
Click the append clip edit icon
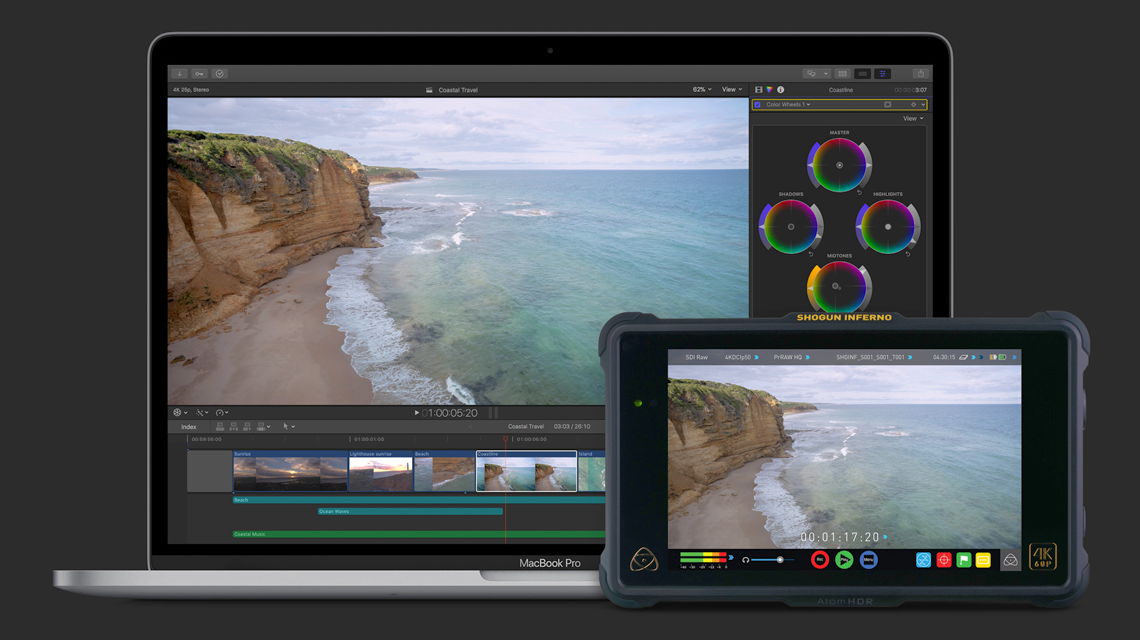click(246, 427)
